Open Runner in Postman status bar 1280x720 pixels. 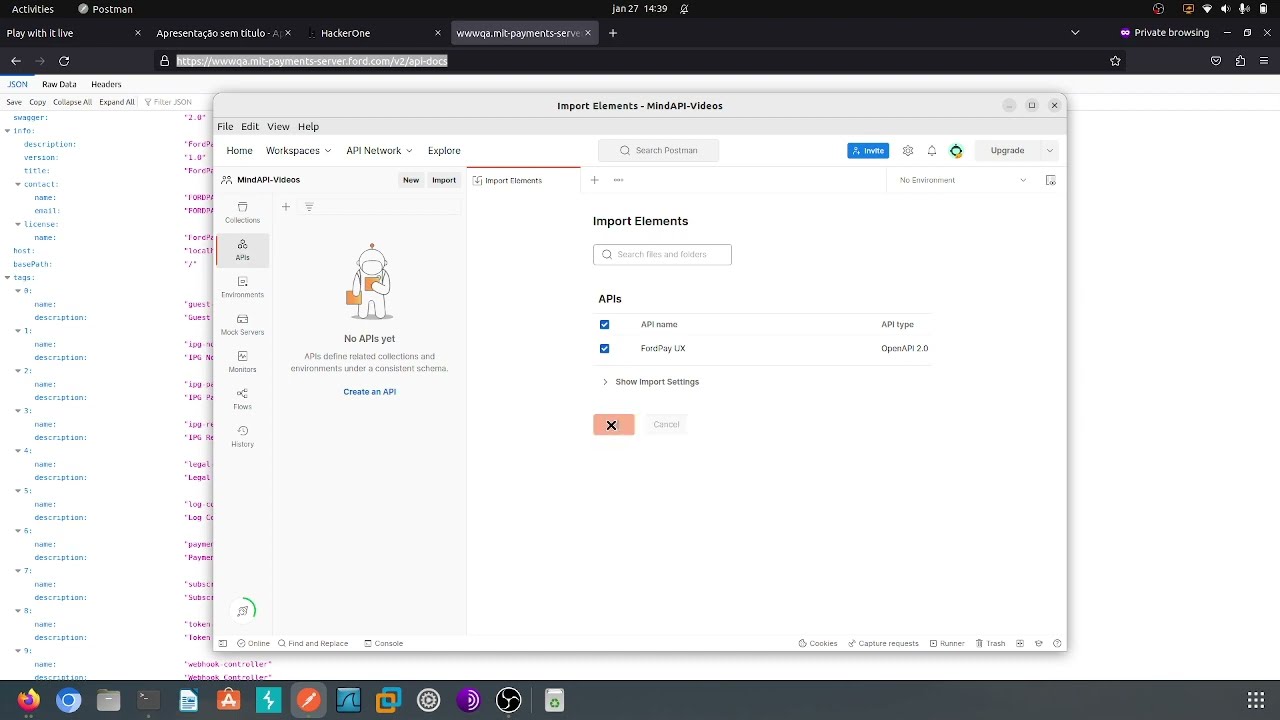pyautogui.click(x=947, y=643)
